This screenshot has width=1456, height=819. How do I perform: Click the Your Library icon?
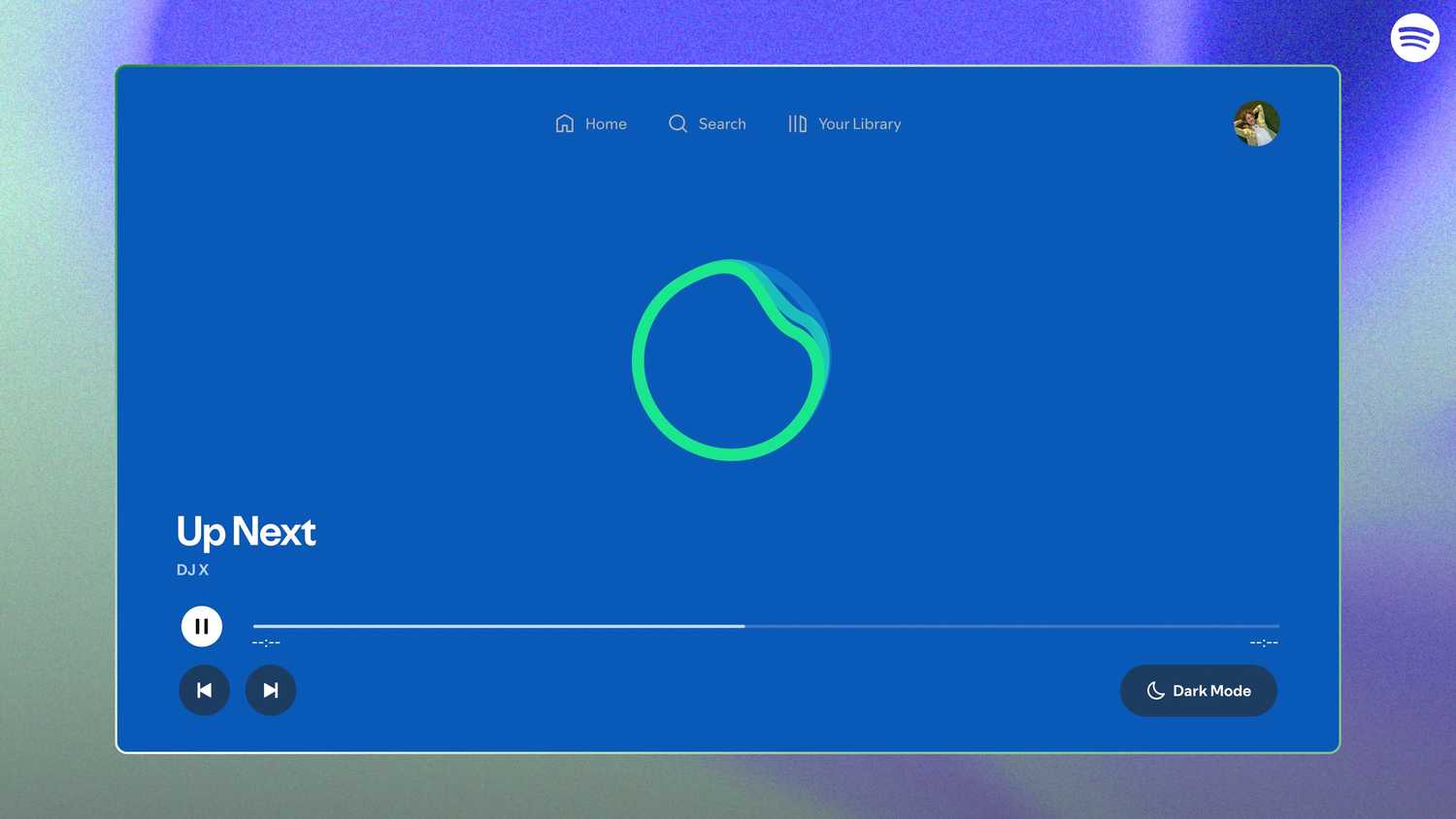point(797,123)
